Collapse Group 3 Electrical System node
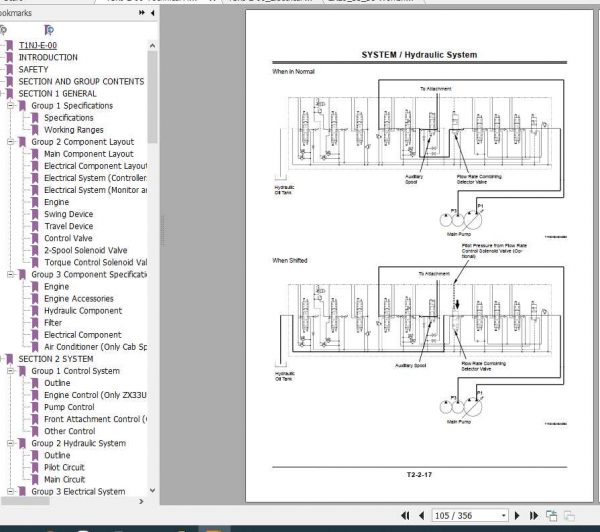600x532 pixels. tap(11, 491)
